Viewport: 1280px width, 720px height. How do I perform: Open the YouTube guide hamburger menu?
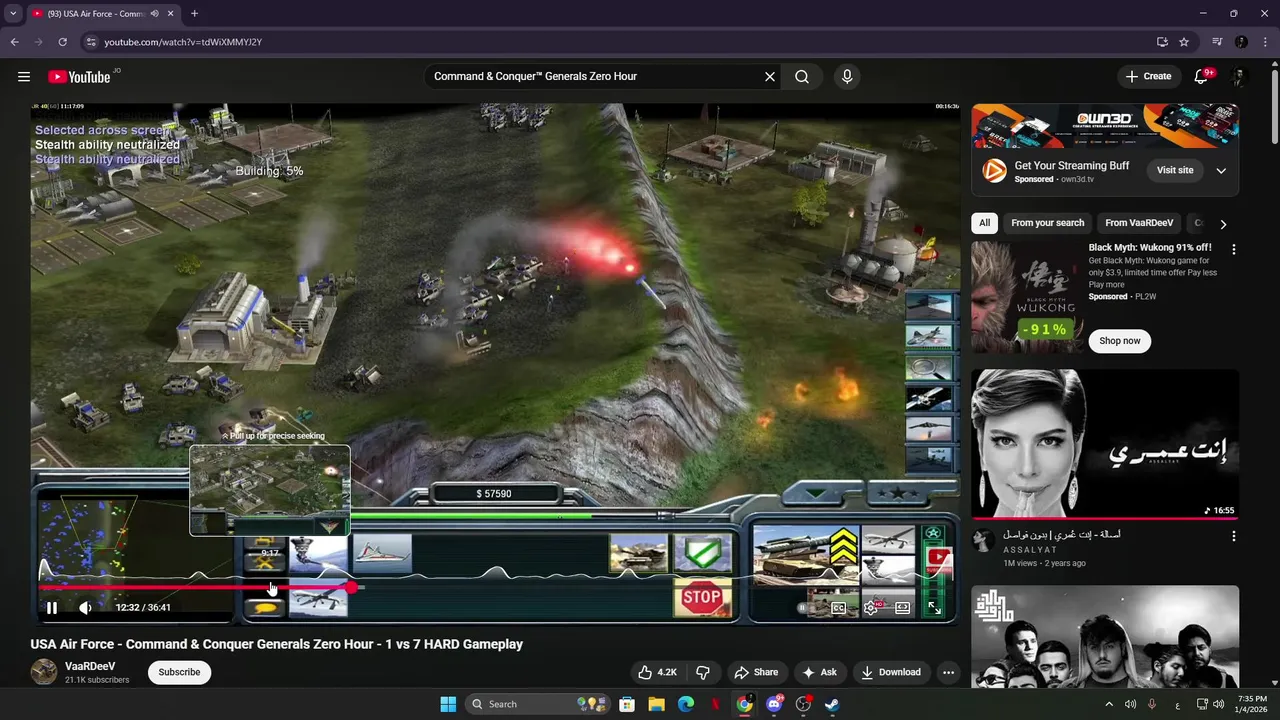point(24,76)
